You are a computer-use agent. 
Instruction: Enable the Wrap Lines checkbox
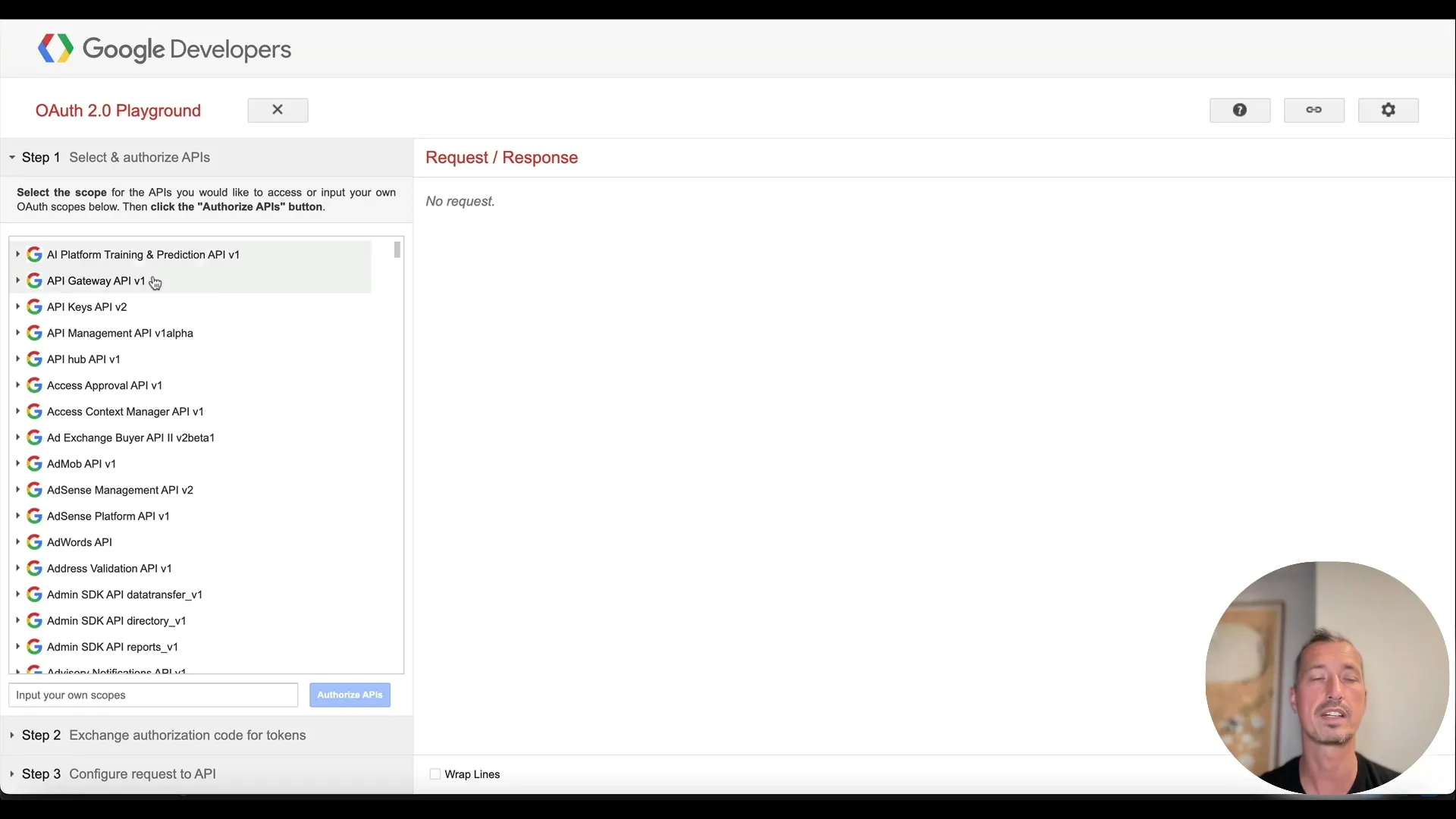(x=435, y=773)
